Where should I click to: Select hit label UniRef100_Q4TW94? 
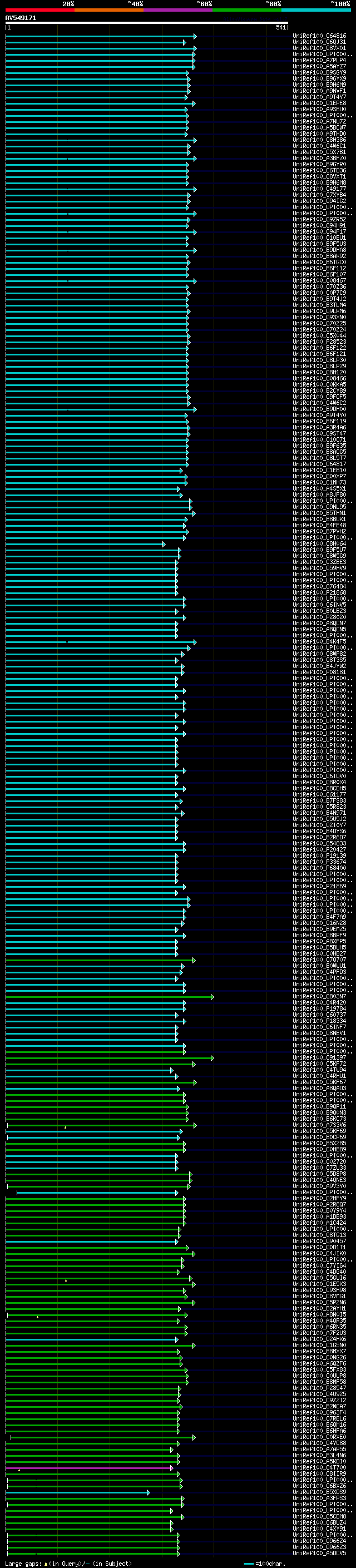pyautogui.click(x=319, y=1070)
